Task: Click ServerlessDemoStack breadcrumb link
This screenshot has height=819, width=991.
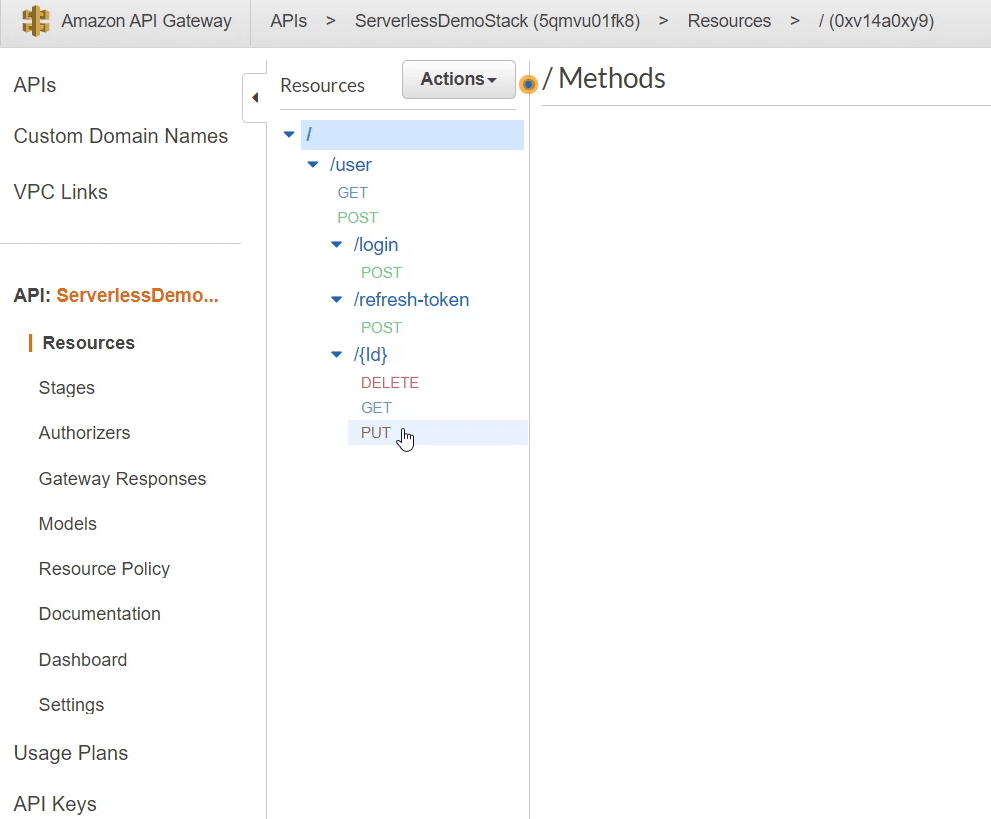Action: (x=497, y=21)
